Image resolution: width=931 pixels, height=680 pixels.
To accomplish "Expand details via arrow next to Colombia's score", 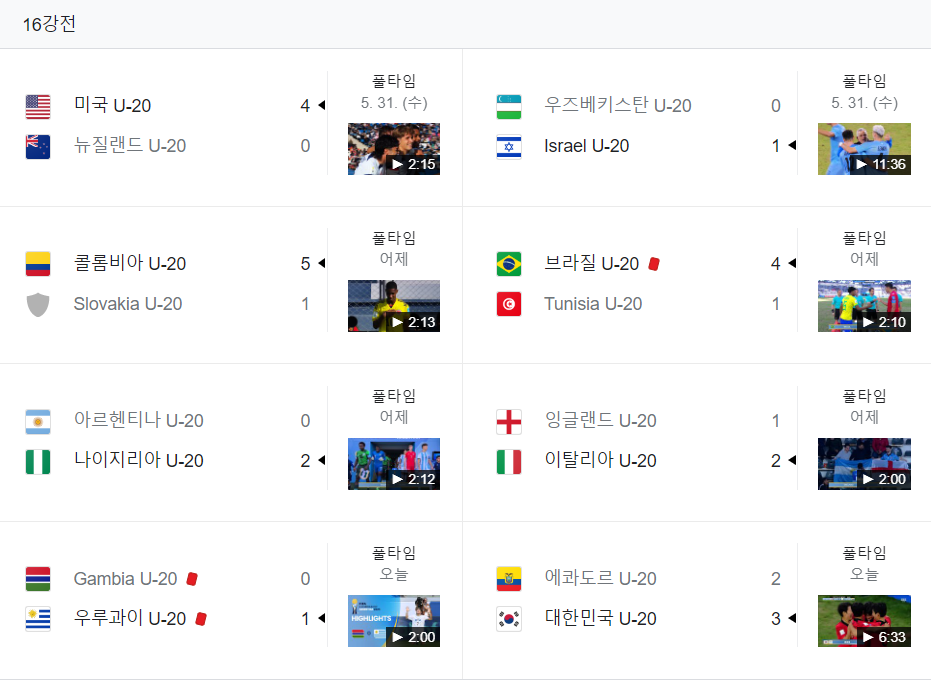I will (320, 263).
